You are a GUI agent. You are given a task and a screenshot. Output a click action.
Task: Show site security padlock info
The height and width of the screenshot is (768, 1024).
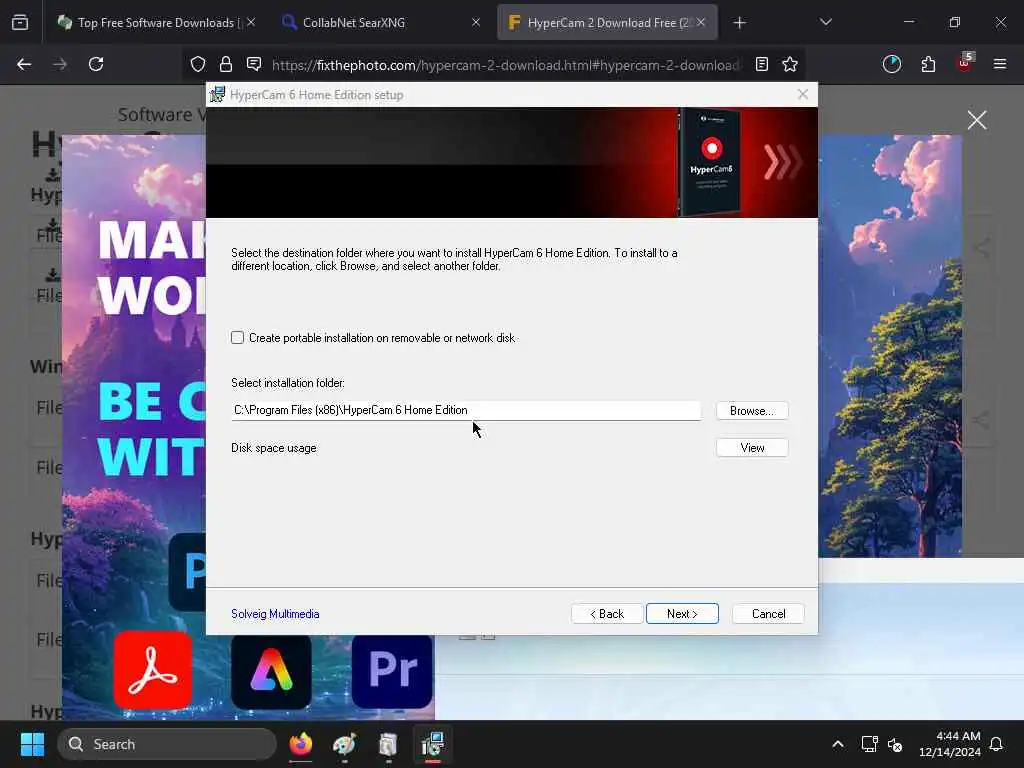226,64
